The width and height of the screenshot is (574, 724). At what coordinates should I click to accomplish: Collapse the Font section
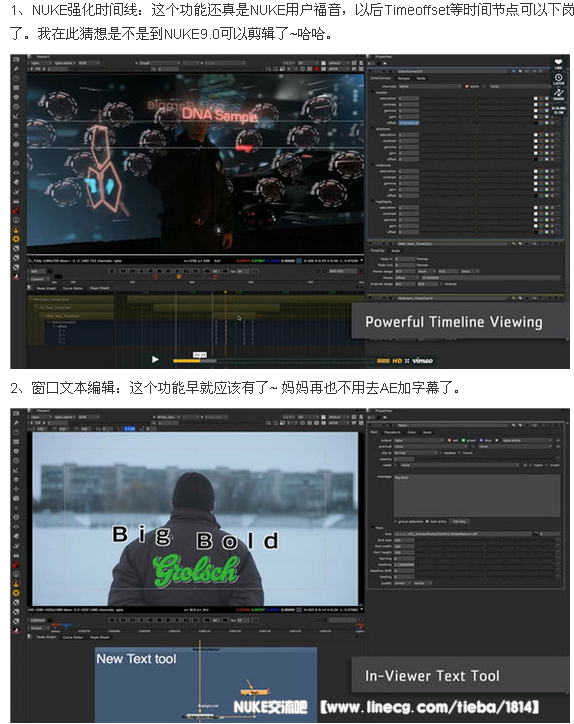pos(372,527)
